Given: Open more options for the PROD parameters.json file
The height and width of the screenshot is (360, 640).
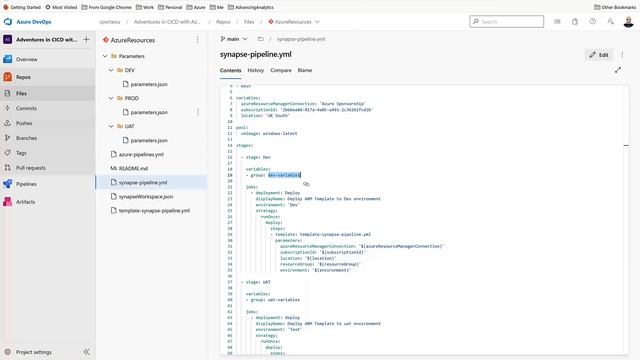Looking at the screenshot, I should coord(198,112).
